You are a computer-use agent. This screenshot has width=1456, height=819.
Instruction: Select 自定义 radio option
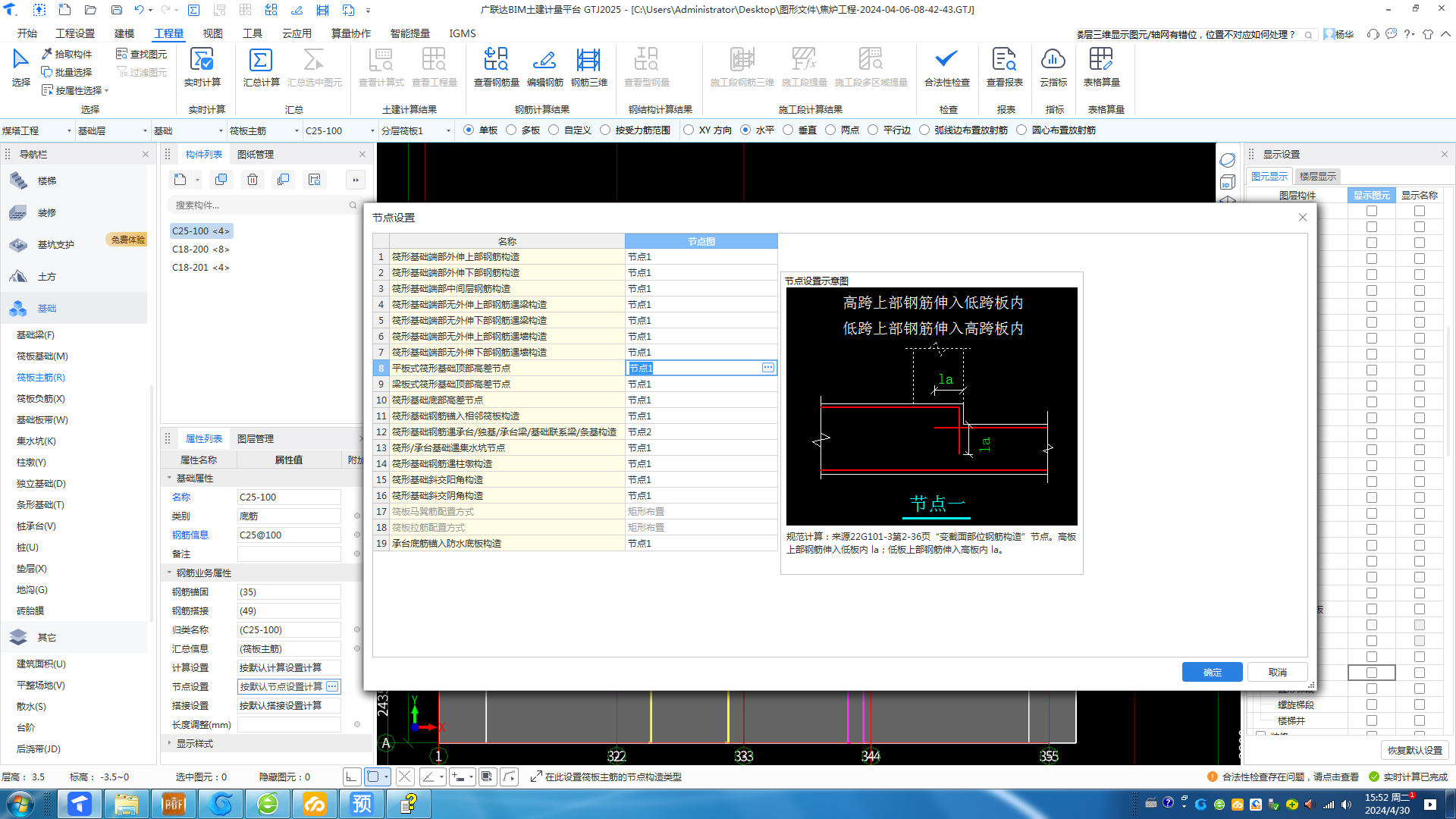pos(554,130)
